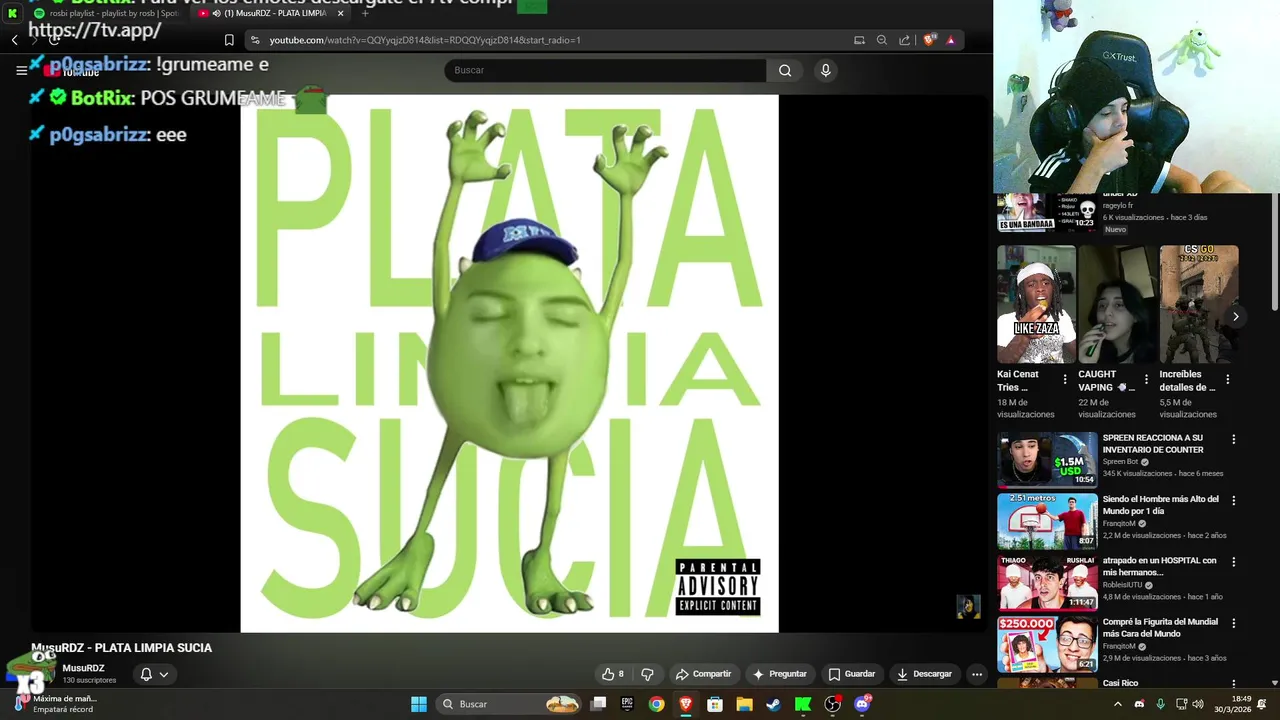Open more actions three-dot menu under video
Screen dimensions: 1280x720
[x=977, y=674]
